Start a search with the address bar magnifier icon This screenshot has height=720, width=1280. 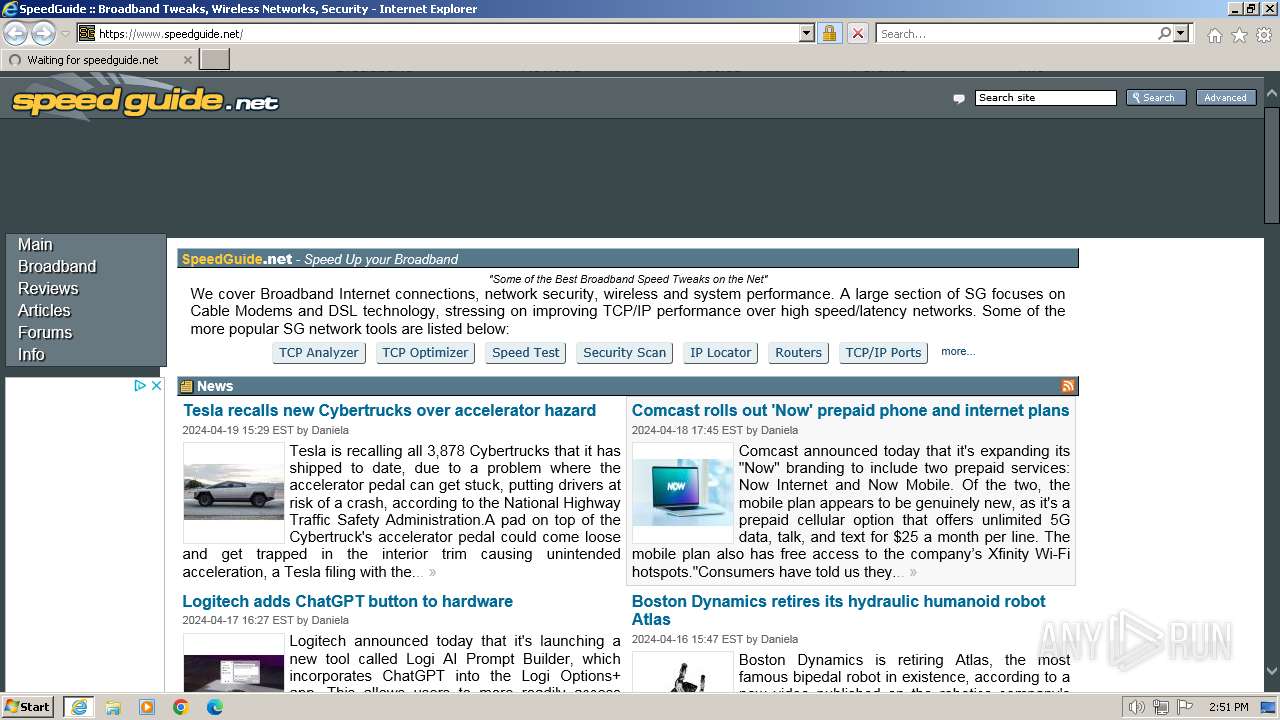coord(1164,33)
